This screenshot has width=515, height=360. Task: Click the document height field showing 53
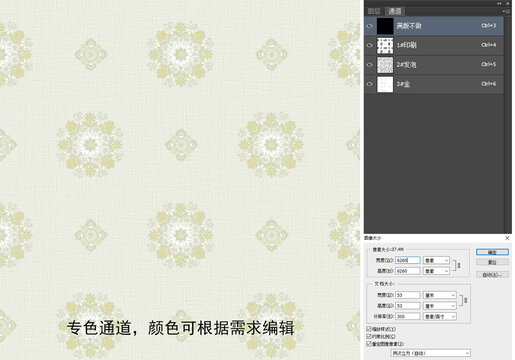tap(408, 306)
